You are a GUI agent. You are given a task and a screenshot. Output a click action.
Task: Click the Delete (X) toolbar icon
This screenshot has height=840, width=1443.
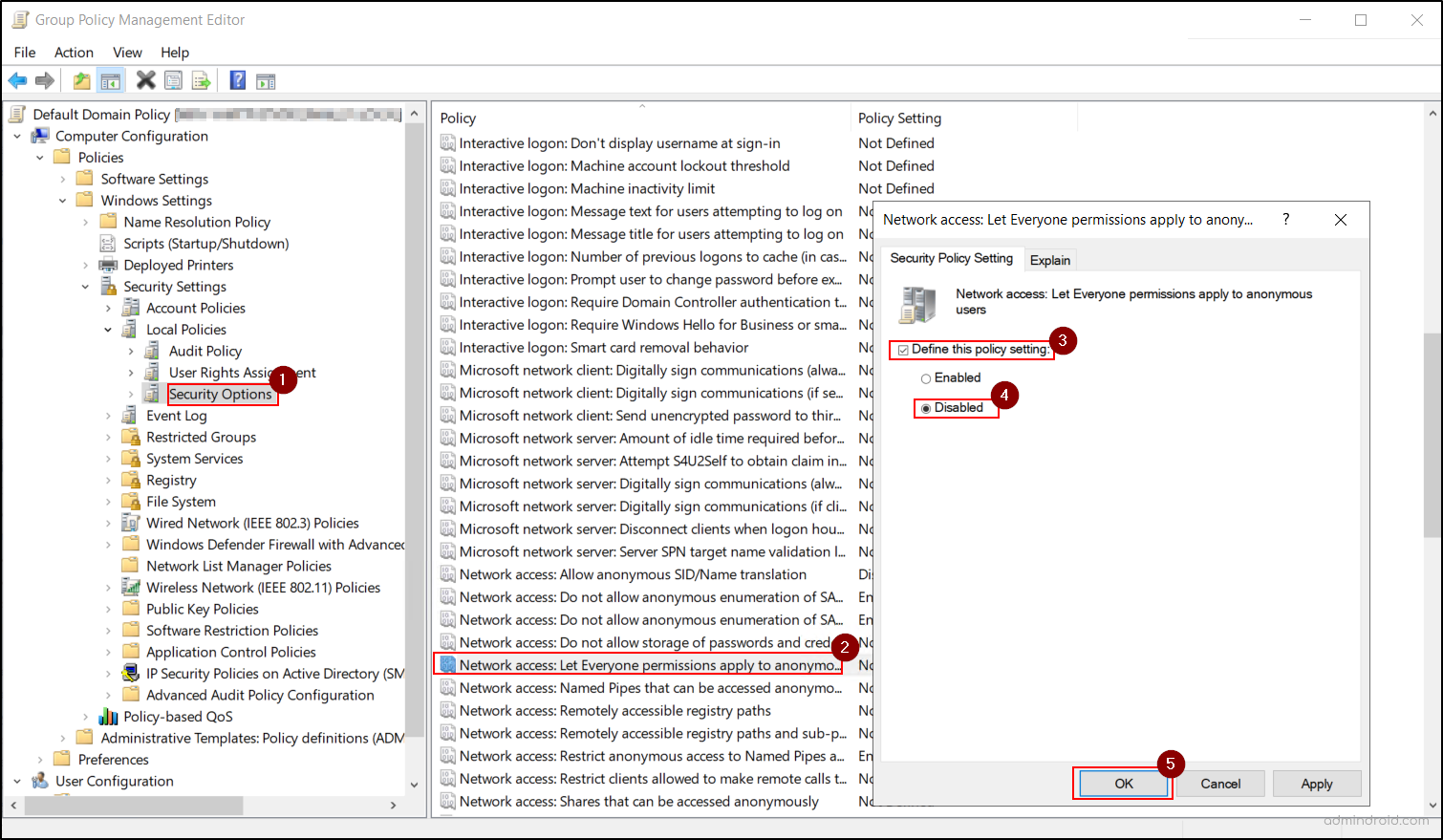pyautogui.click(x=145, y=79)
